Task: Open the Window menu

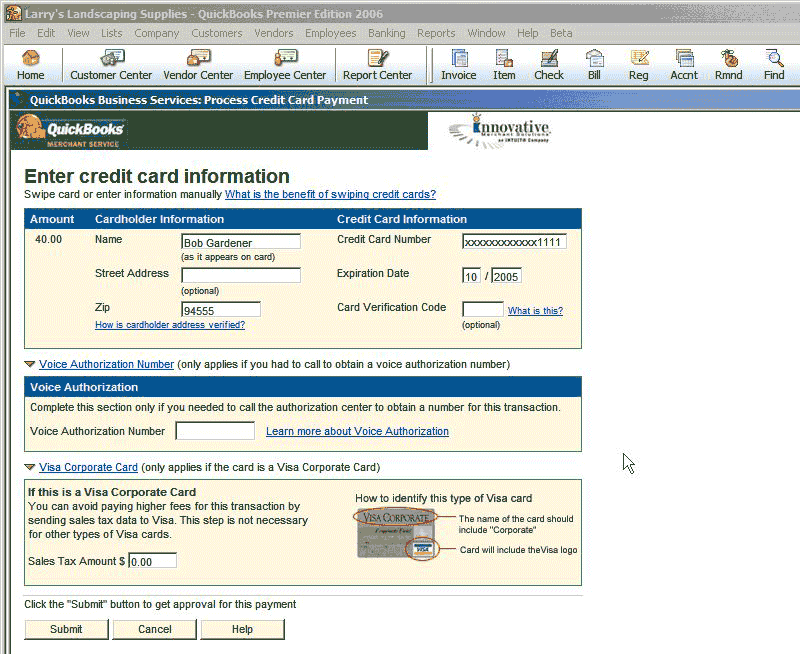Action: pos(486,33)
